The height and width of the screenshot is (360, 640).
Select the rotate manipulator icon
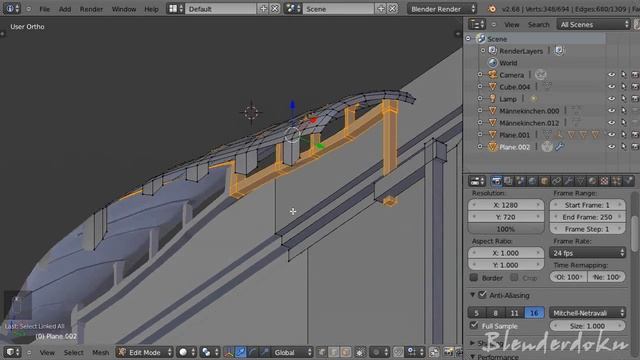[x=253, y=352]
